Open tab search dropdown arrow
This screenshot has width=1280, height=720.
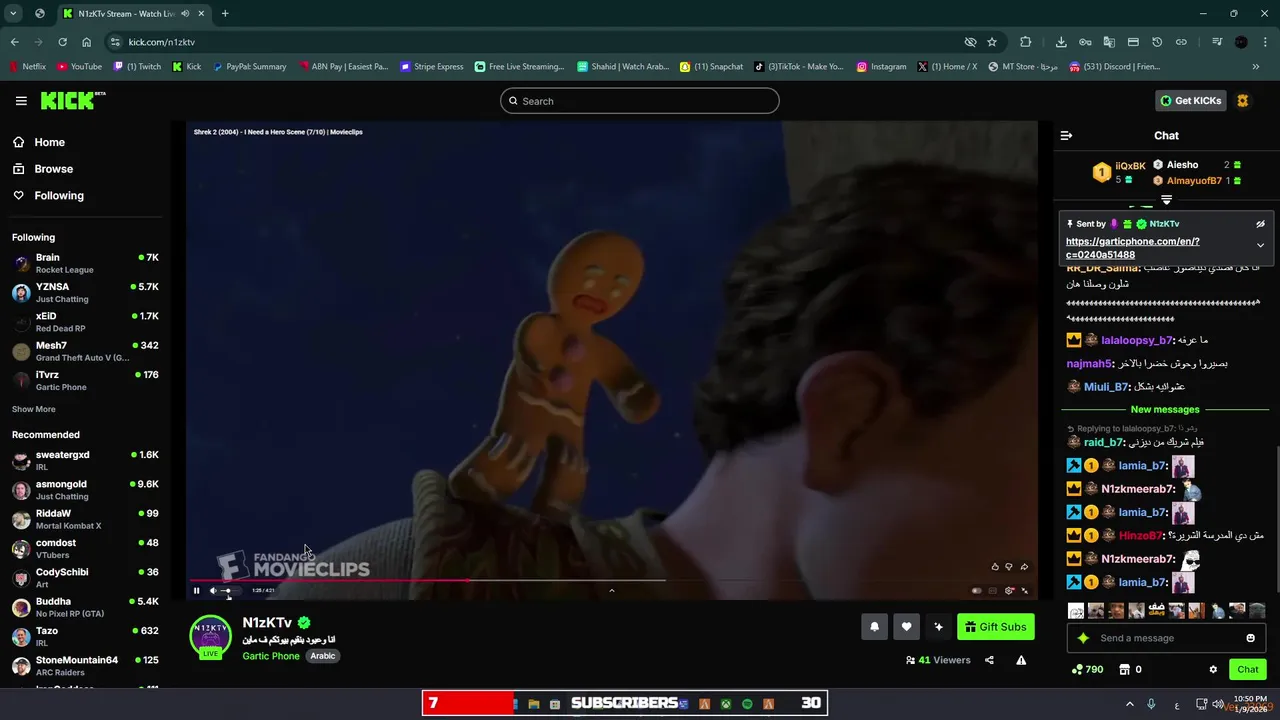click(13, 13)
